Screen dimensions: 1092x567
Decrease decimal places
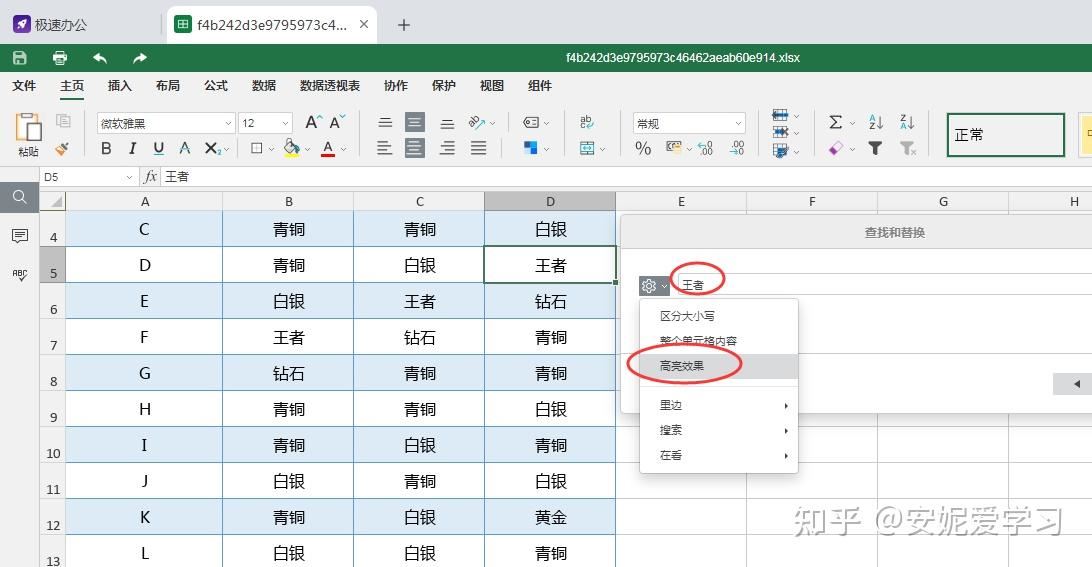click(x=737, y=148)
